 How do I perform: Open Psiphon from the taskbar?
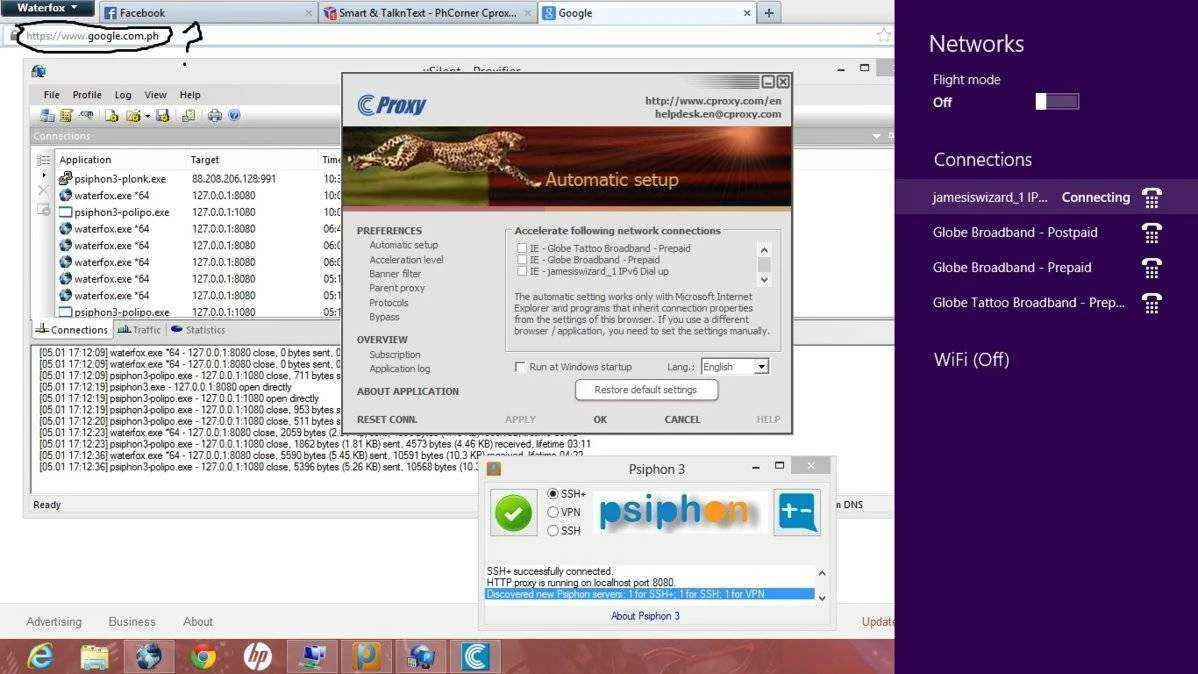pos(366,656)
